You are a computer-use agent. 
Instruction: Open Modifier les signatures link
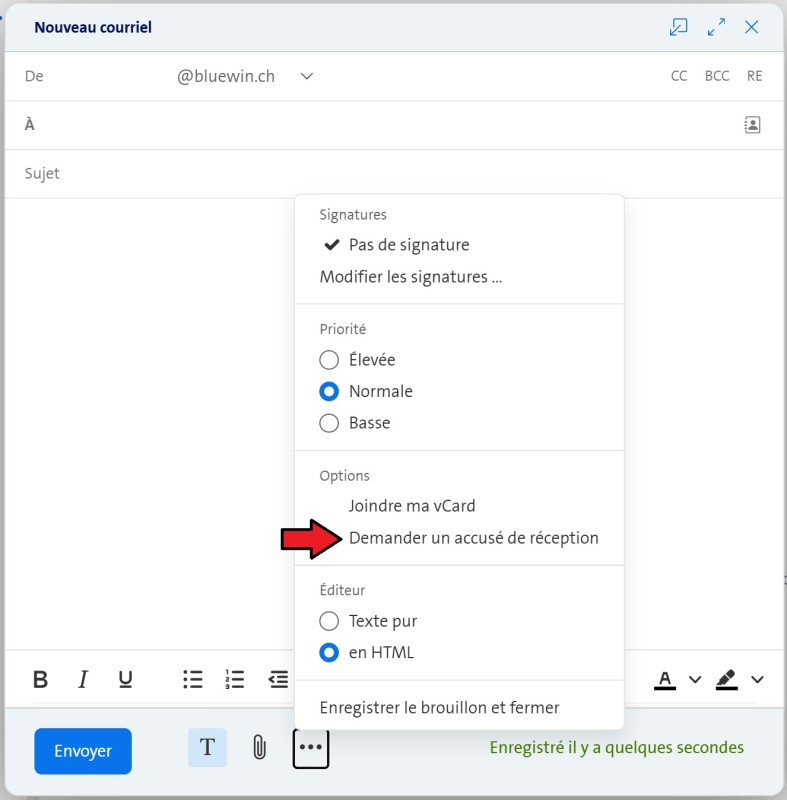pos(410,277)
